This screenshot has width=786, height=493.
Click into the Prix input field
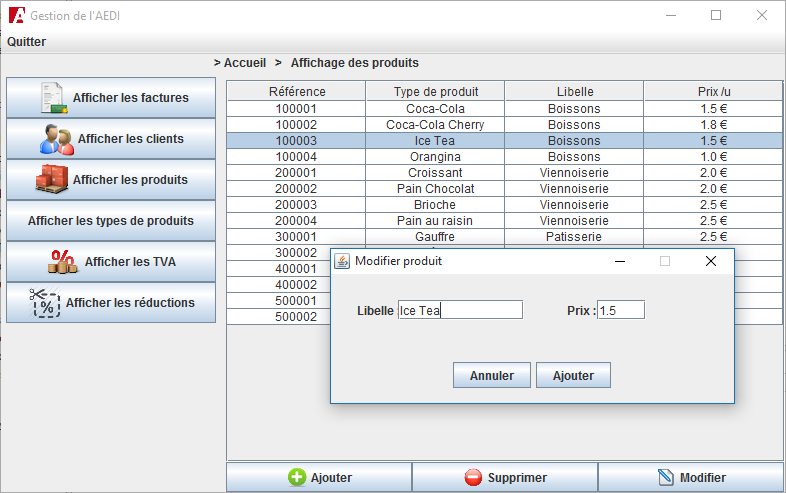[x=620, y=310]
